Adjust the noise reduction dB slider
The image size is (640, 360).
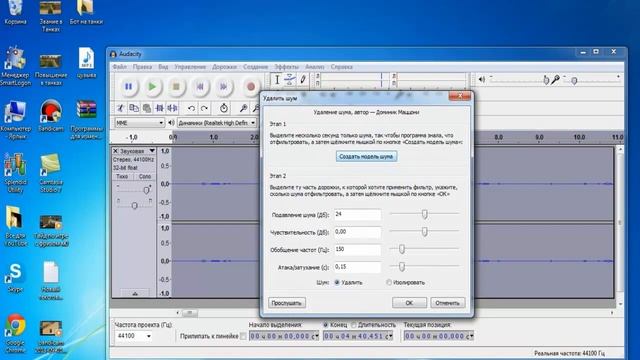point(424,214)
